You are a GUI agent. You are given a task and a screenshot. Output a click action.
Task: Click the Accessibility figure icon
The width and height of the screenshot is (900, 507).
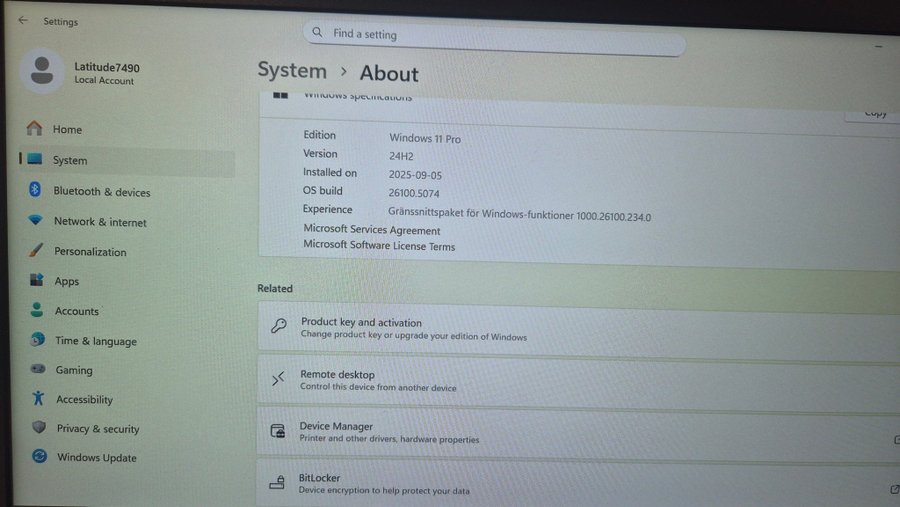(x=38, y=399)
